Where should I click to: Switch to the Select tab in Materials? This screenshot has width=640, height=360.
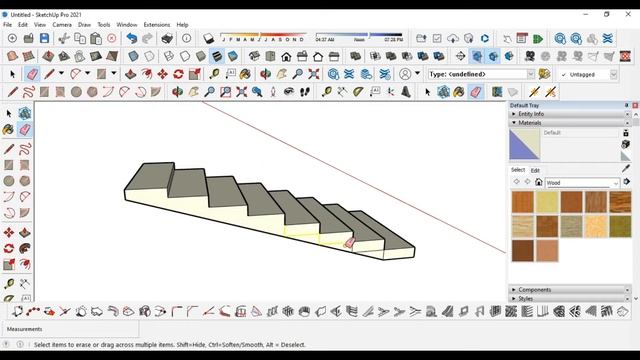[518, 170]
